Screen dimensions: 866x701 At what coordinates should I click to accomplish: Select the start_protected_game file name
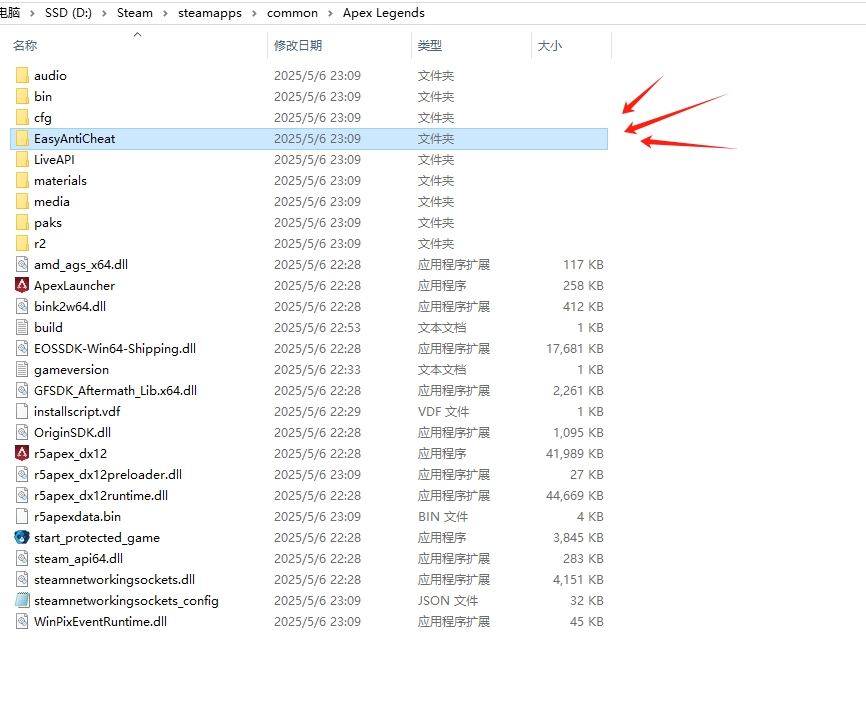pos(97,538)
